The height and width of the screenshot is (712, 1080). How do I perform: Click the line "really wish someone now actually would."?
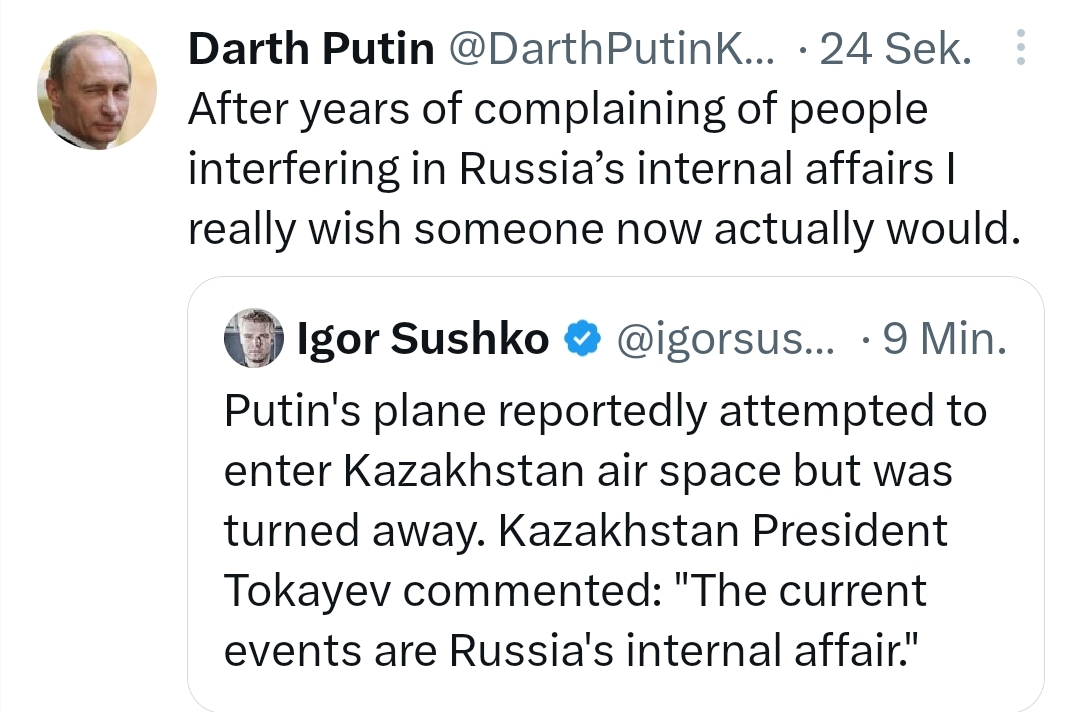click(x=602, y=229)
